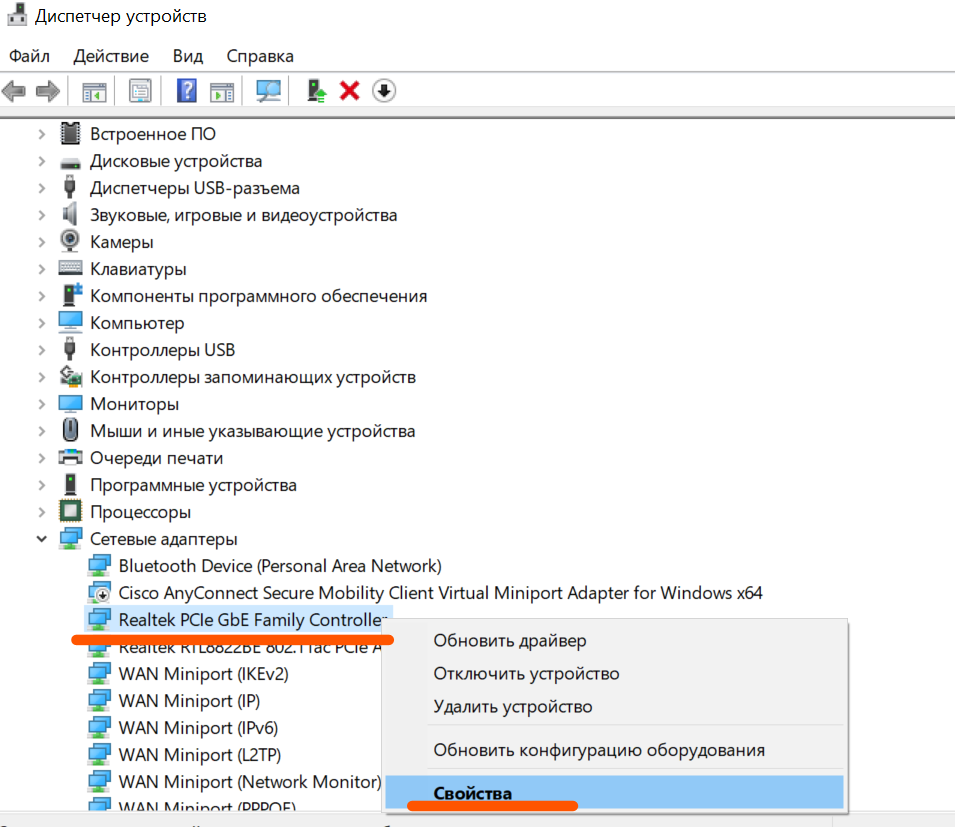
Task: Toggle the console tree pane icon
Action: click(x=94, y=92)
